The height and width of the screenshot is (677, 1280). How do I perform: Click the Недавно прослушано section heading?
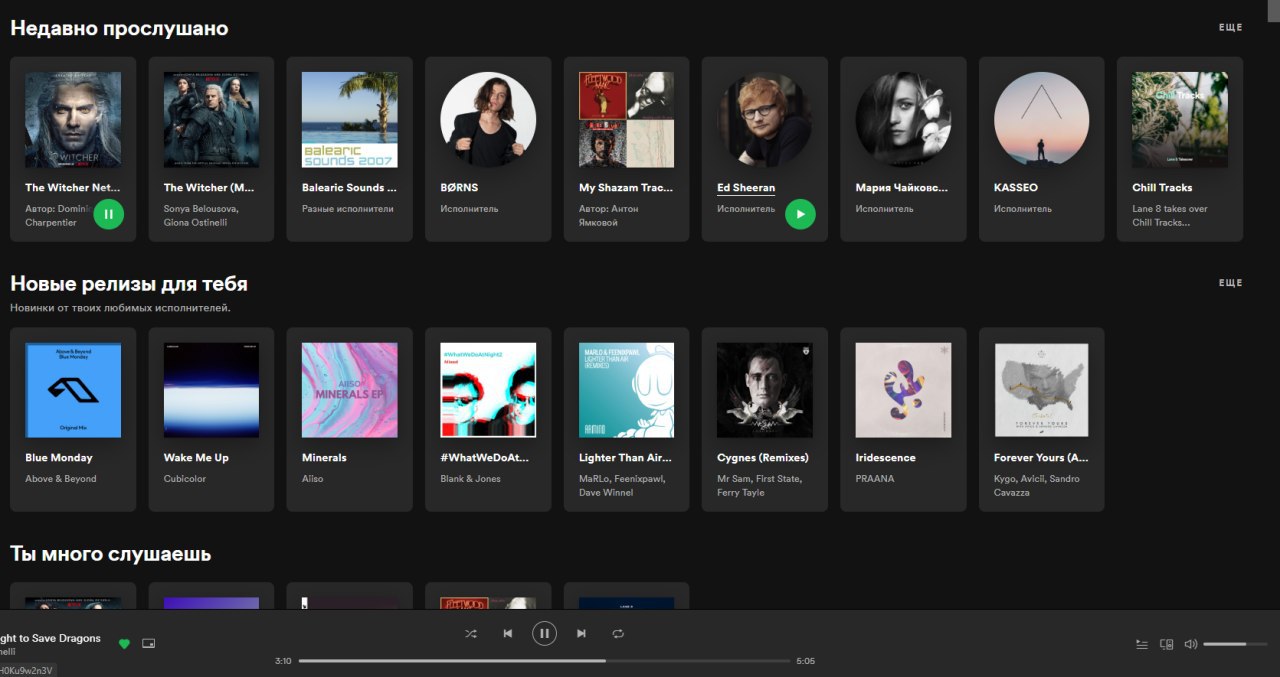pos(119,29)
